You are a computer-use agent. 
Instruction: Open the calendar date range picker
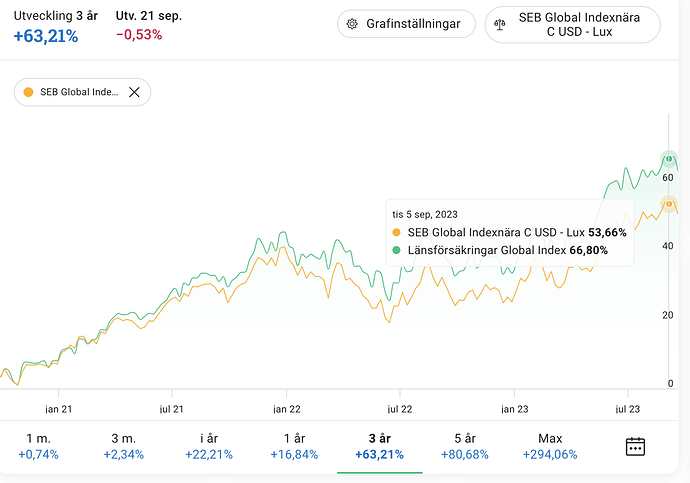pos(635,446)
